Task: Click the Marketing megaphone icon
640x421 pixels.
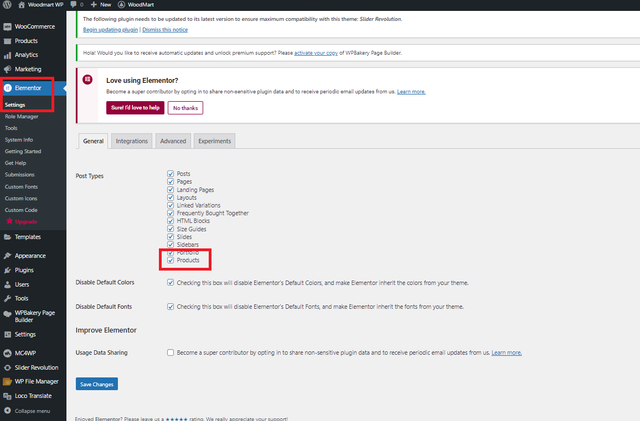Action: click(x=7, y=69)
